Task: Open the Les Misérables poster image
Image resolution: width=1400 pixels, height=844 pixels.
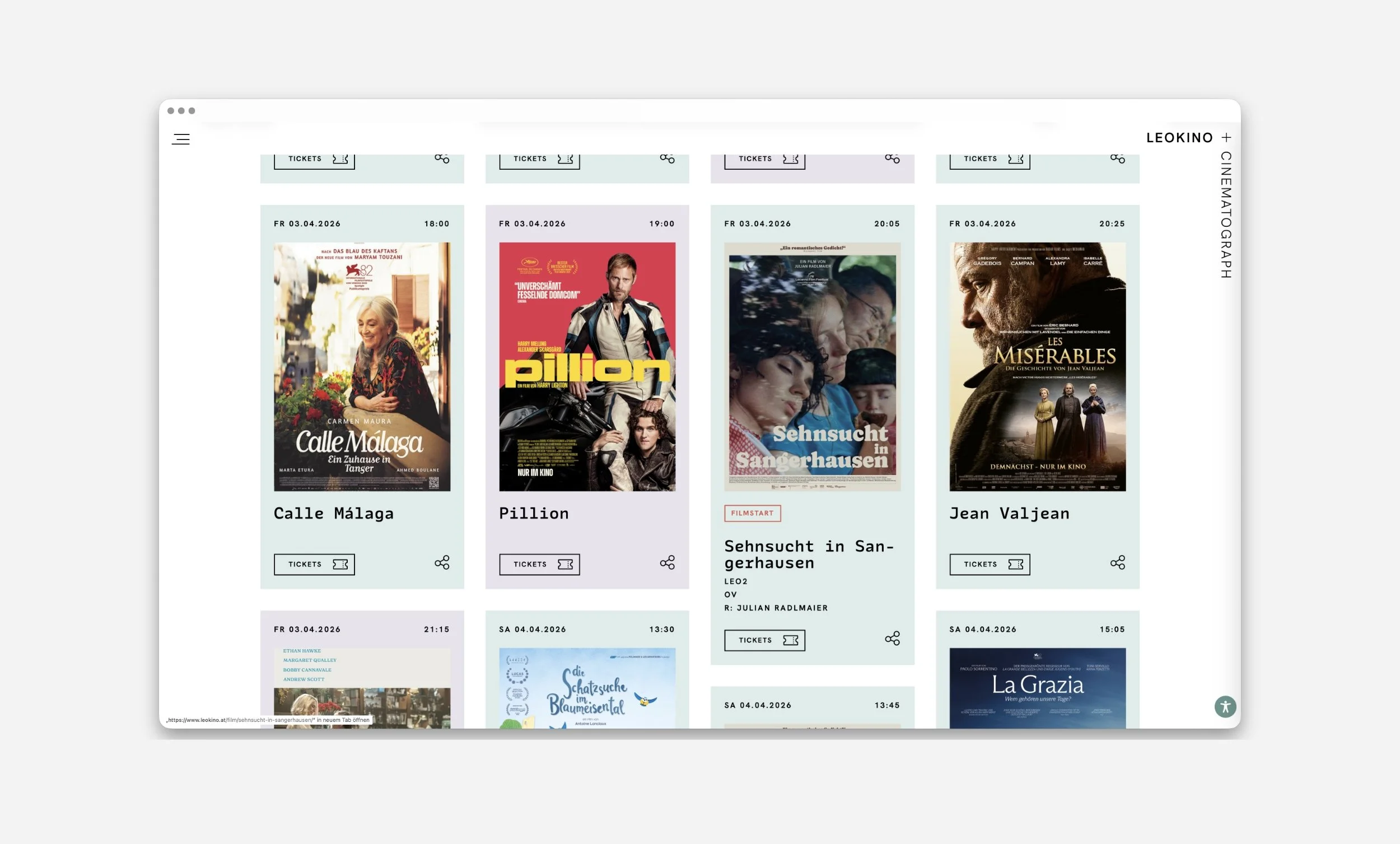Action: [x=1037, y=367]
